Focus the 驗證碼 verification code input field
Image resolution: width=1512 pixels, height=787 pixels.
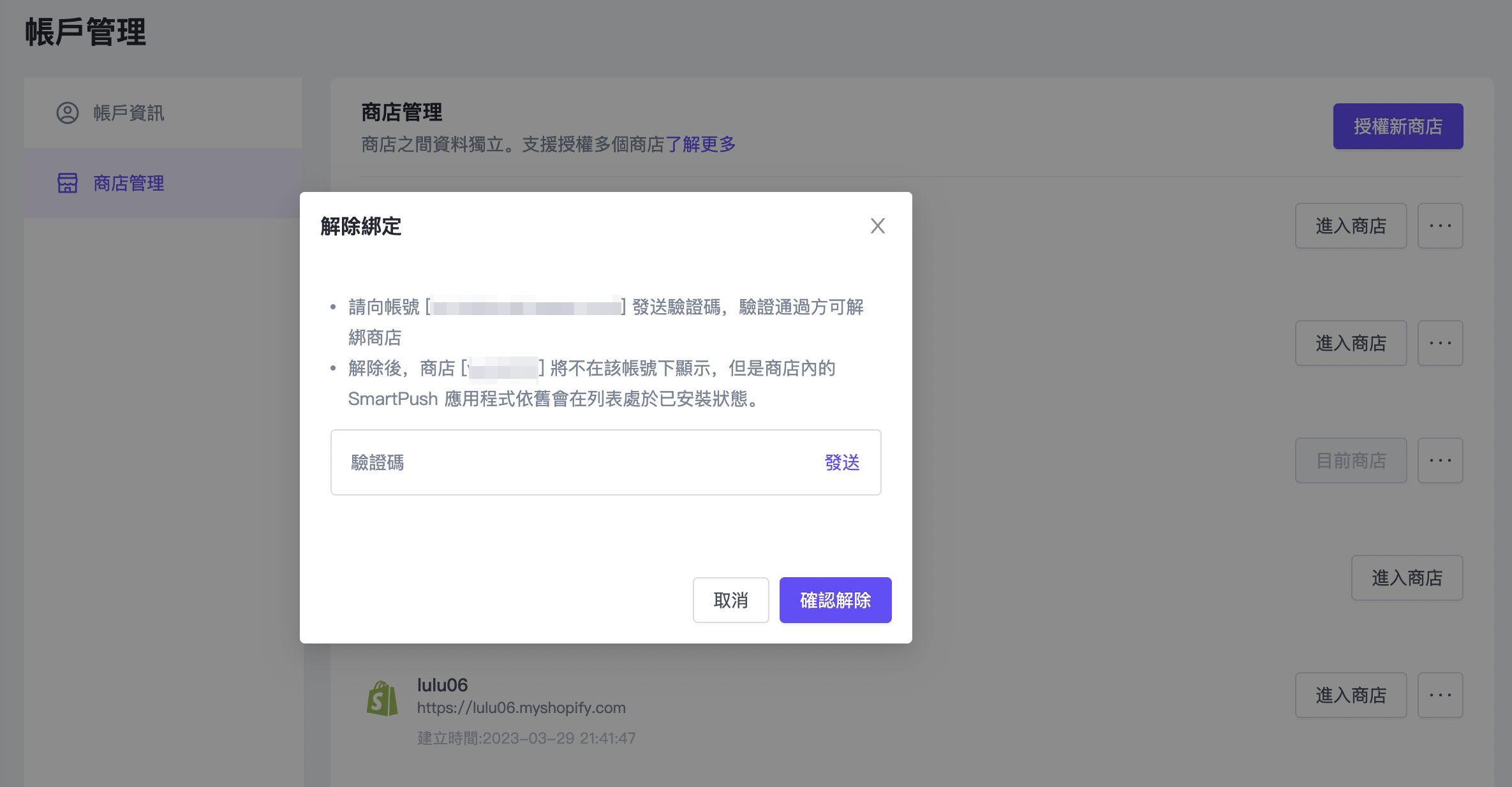click(x=574, y=462)
